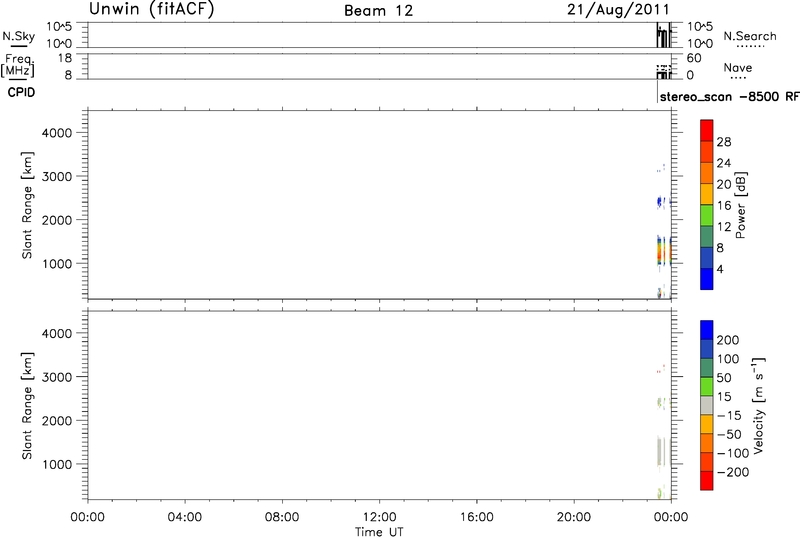Click the "2000" tick on the velocity panel

(x=56, y=421)
